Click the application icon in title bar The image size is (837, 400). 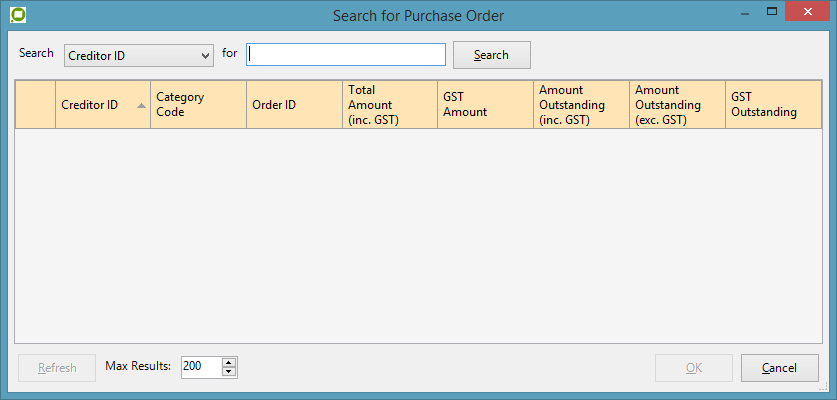17,15
